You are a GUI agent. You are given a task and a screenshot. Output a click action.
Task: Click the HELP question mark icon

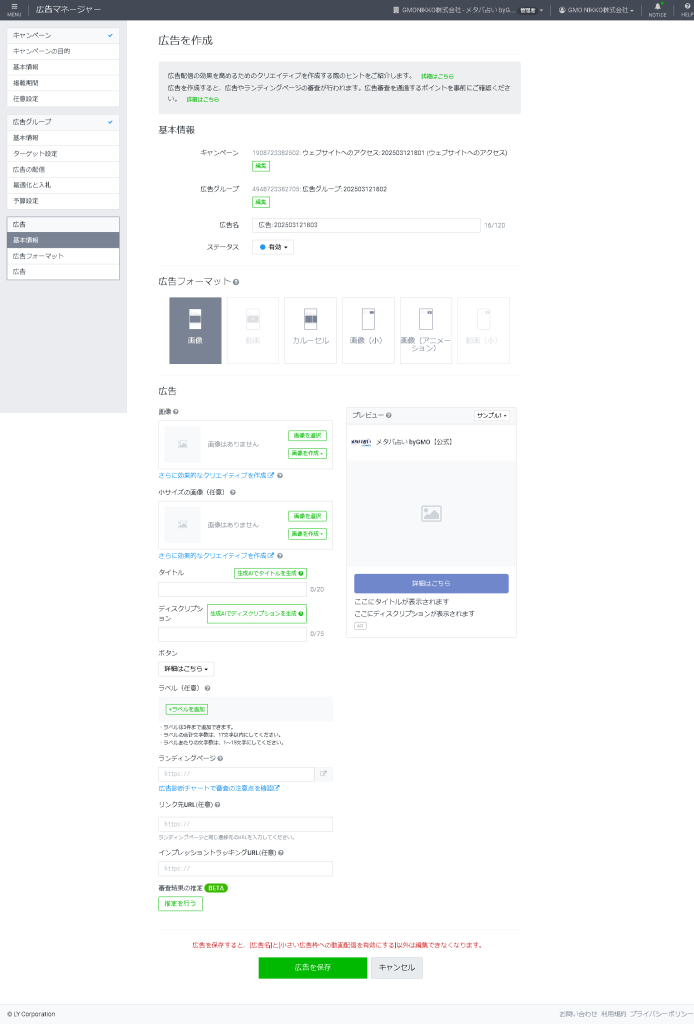pos(686,9)
